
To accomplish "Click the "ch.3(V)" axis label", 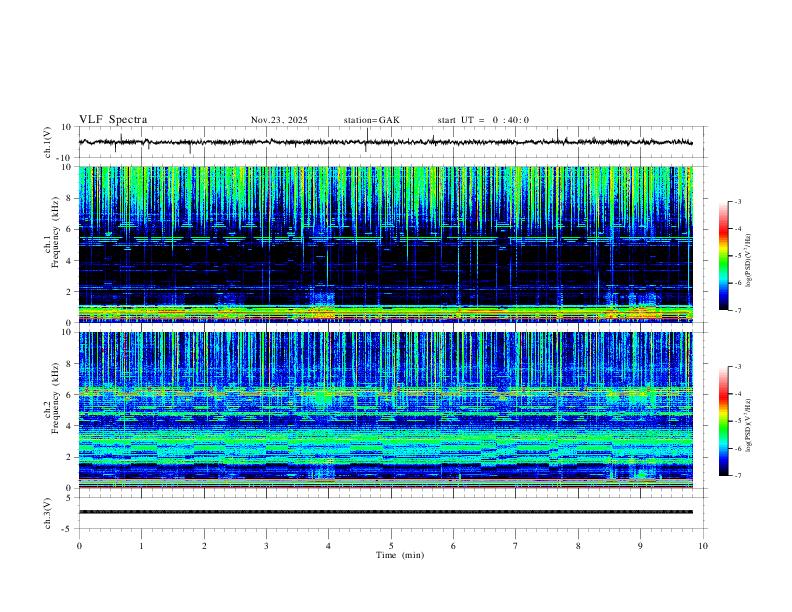I will click(48, 513).
